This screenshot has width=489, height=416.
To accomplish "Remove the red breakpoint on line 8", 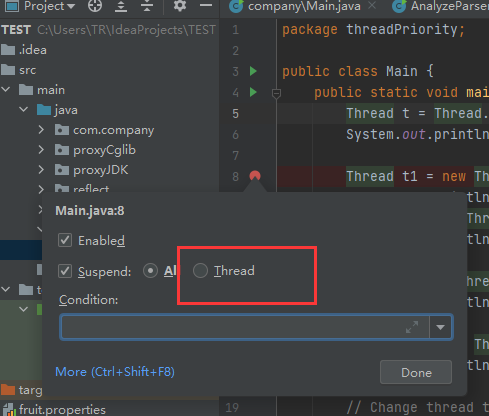I will coord(255,176).
